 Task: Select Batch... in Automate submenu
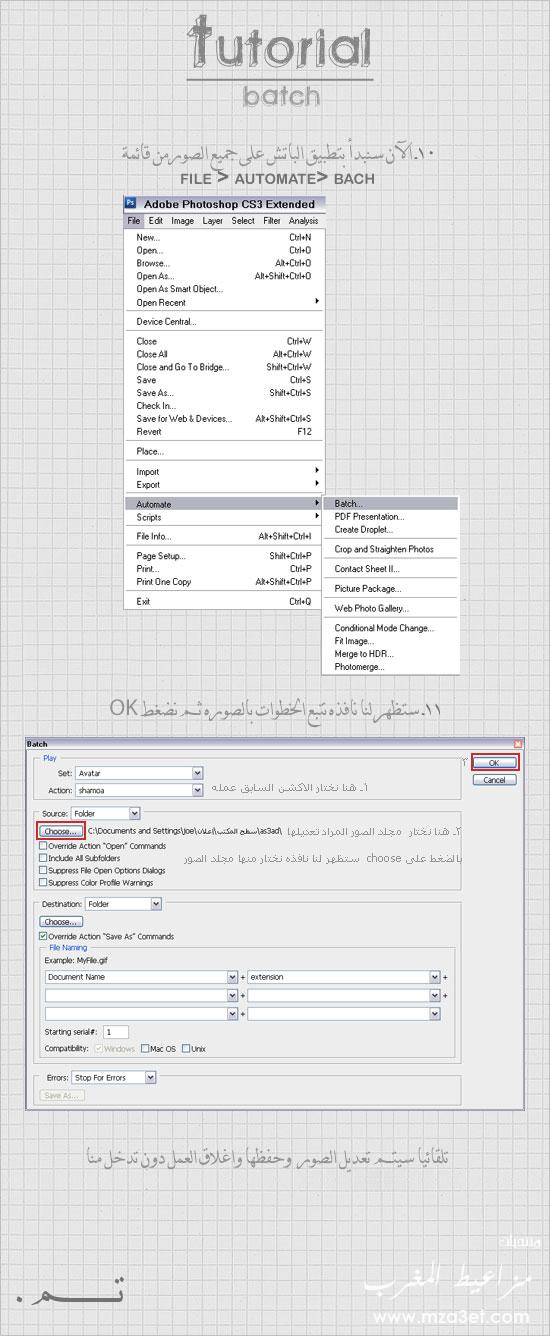coord(391,504)
